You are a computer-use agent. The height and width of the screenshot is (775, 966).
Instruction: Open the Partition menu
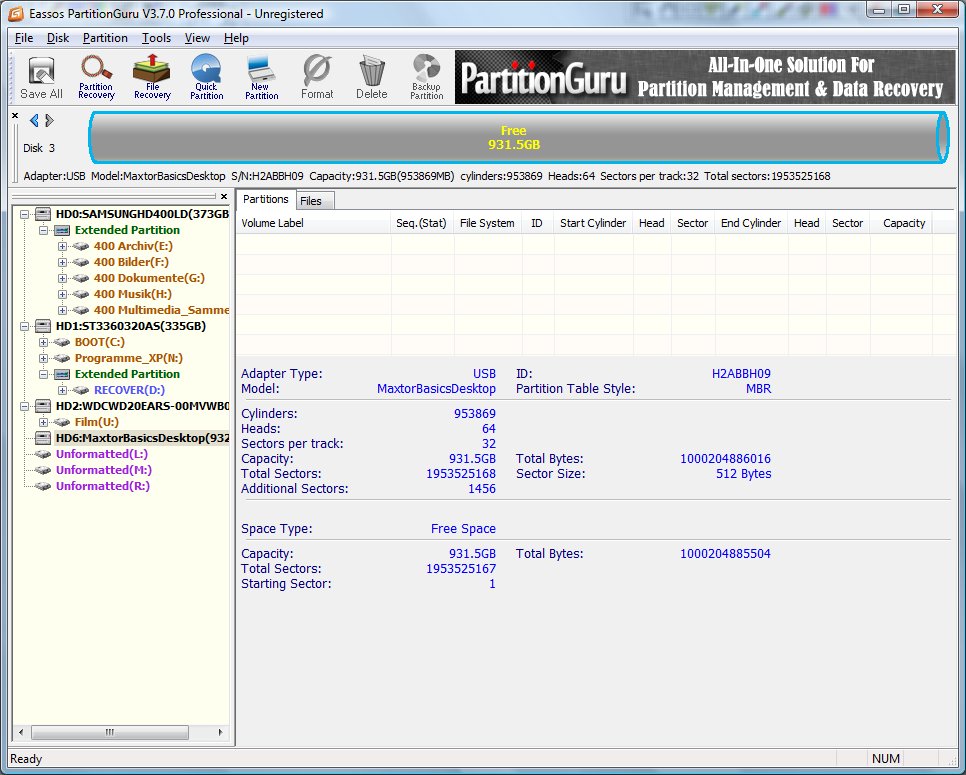(x=105, y=38)
